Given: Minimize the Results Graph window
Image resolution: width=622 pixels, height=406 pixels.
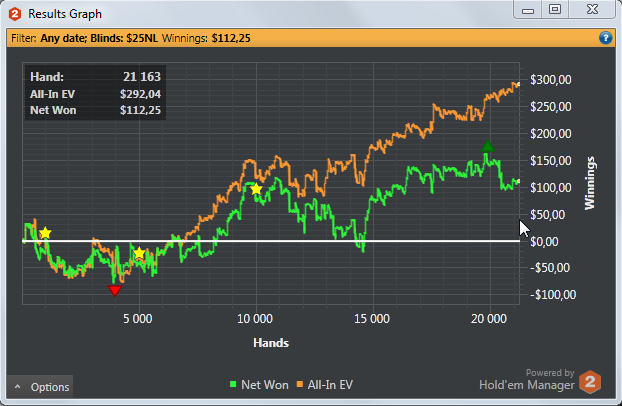Looking at the screenshot, I should click(528, 9).
